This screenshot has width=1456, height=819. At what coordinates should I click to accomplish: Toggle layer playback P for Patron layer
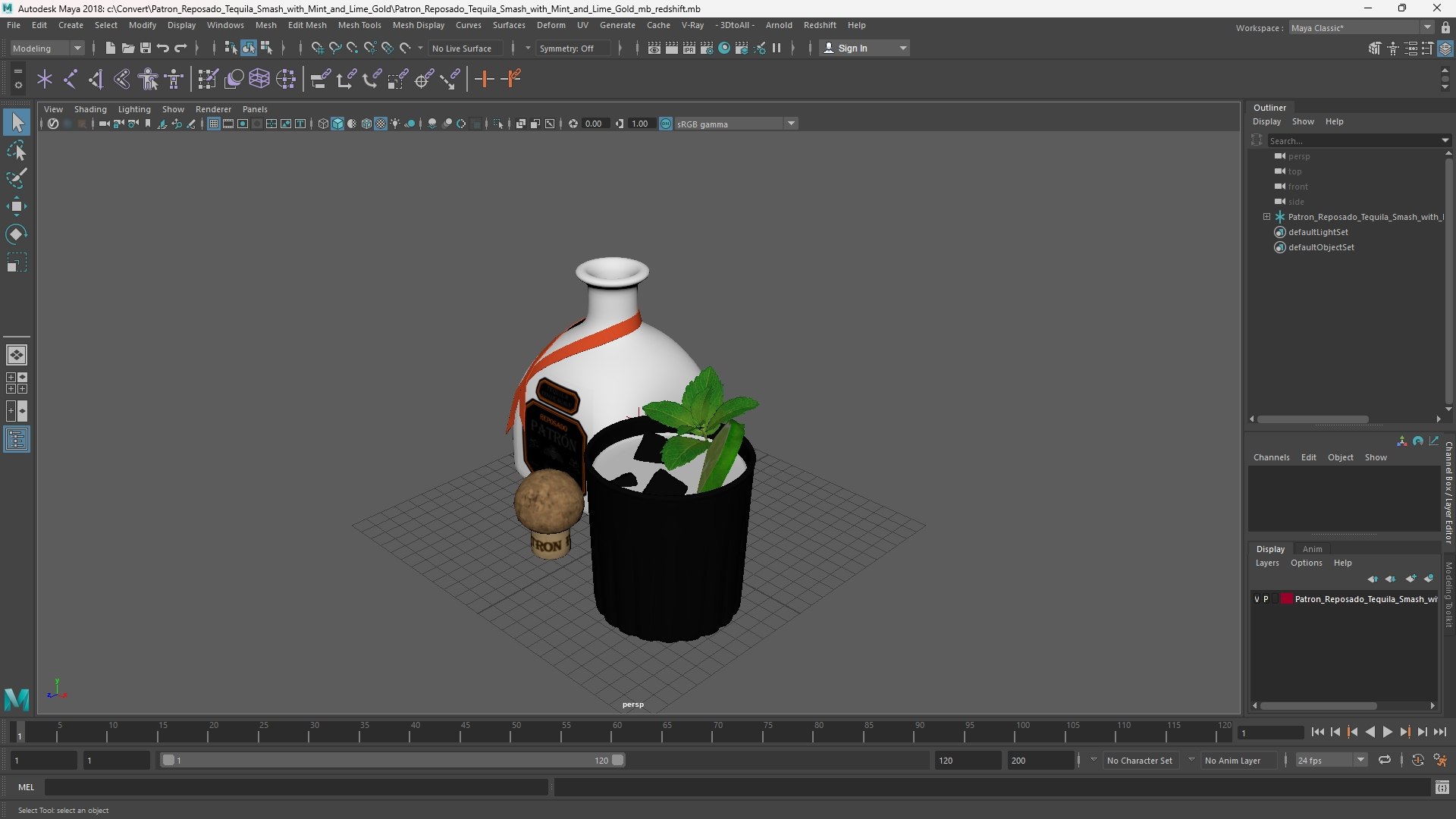click(x=1266, y=599)
